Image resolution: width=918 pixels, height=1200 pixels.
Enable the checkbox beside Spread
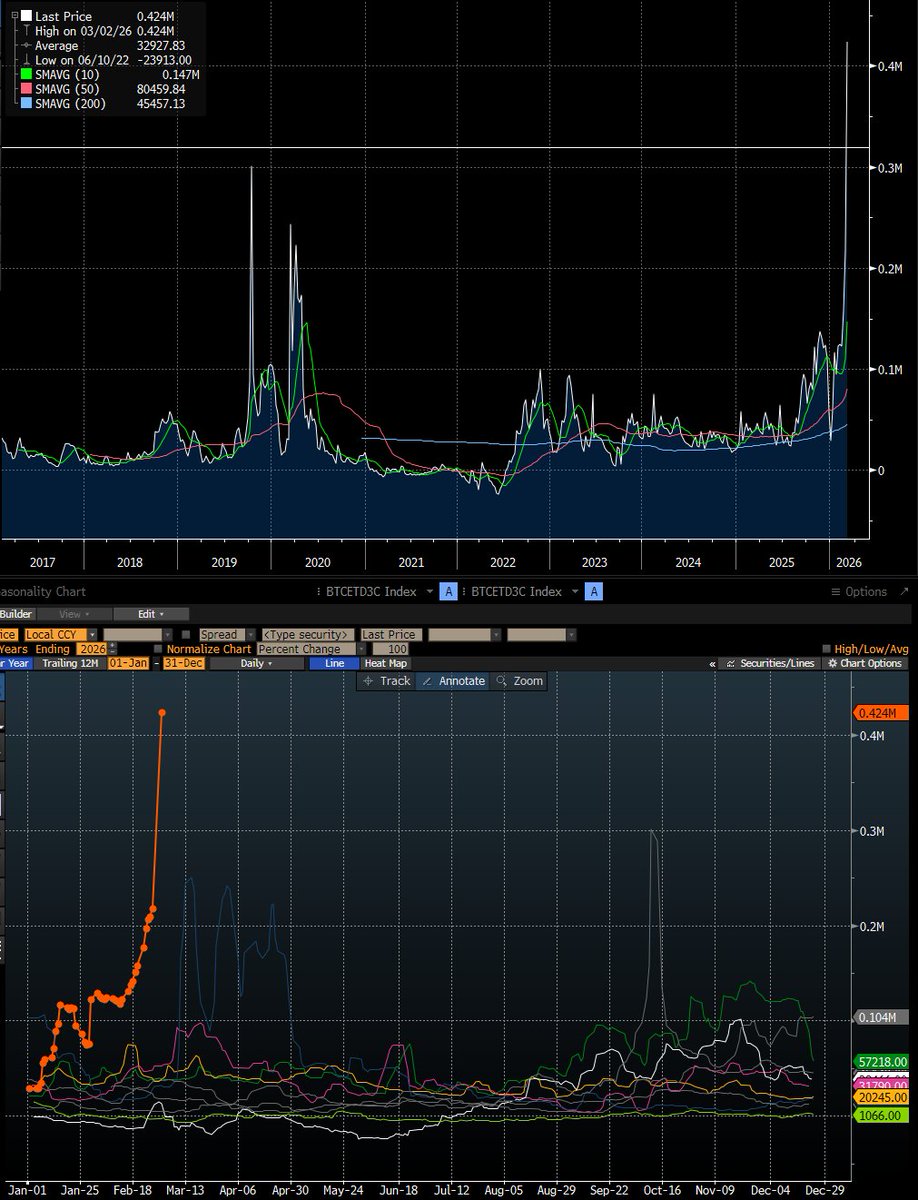pyautogui.click(x=186, y=634)
